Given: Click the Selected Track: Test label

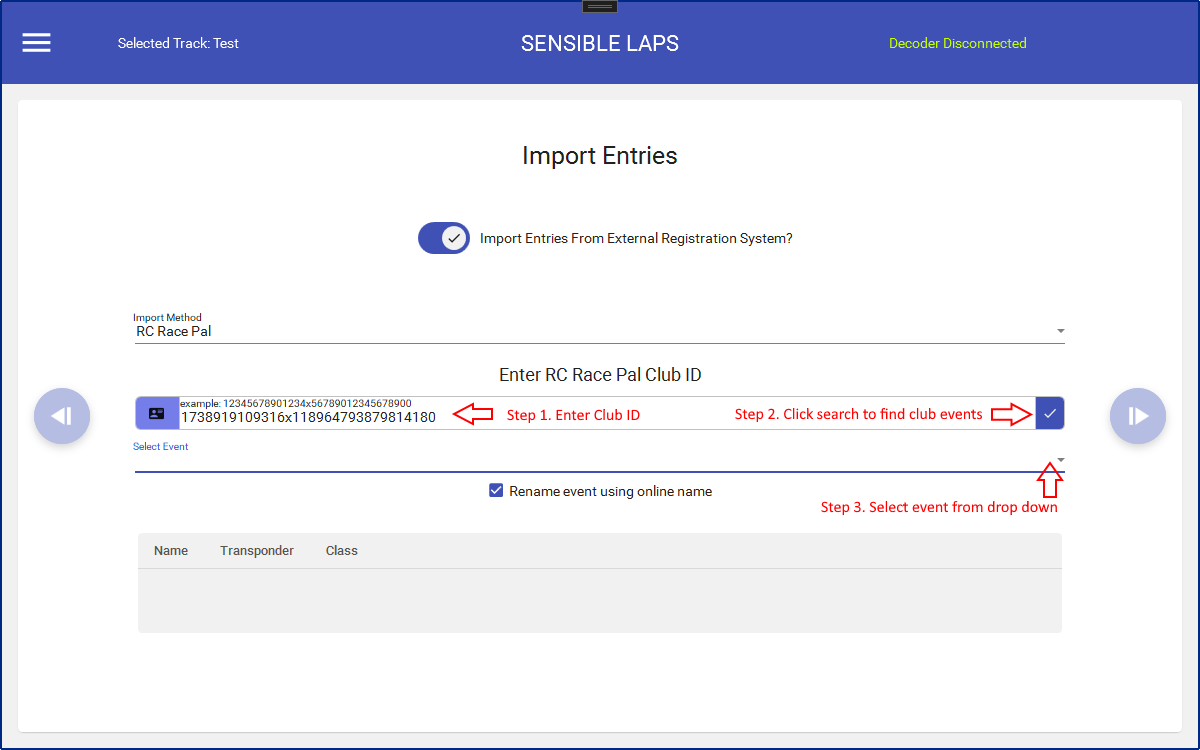Looking at the screenshot, I should click(178, 43).
